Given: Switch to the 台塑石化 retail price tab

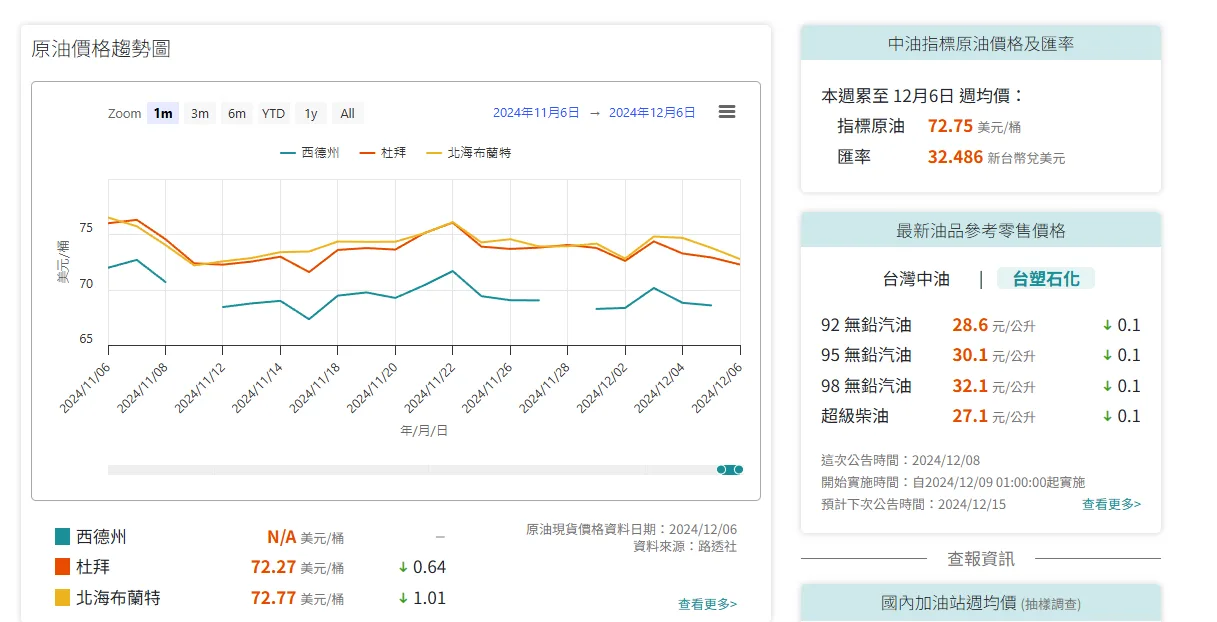Looking at the screenshot, I should pyautogui.click(x=1046, y=279).
